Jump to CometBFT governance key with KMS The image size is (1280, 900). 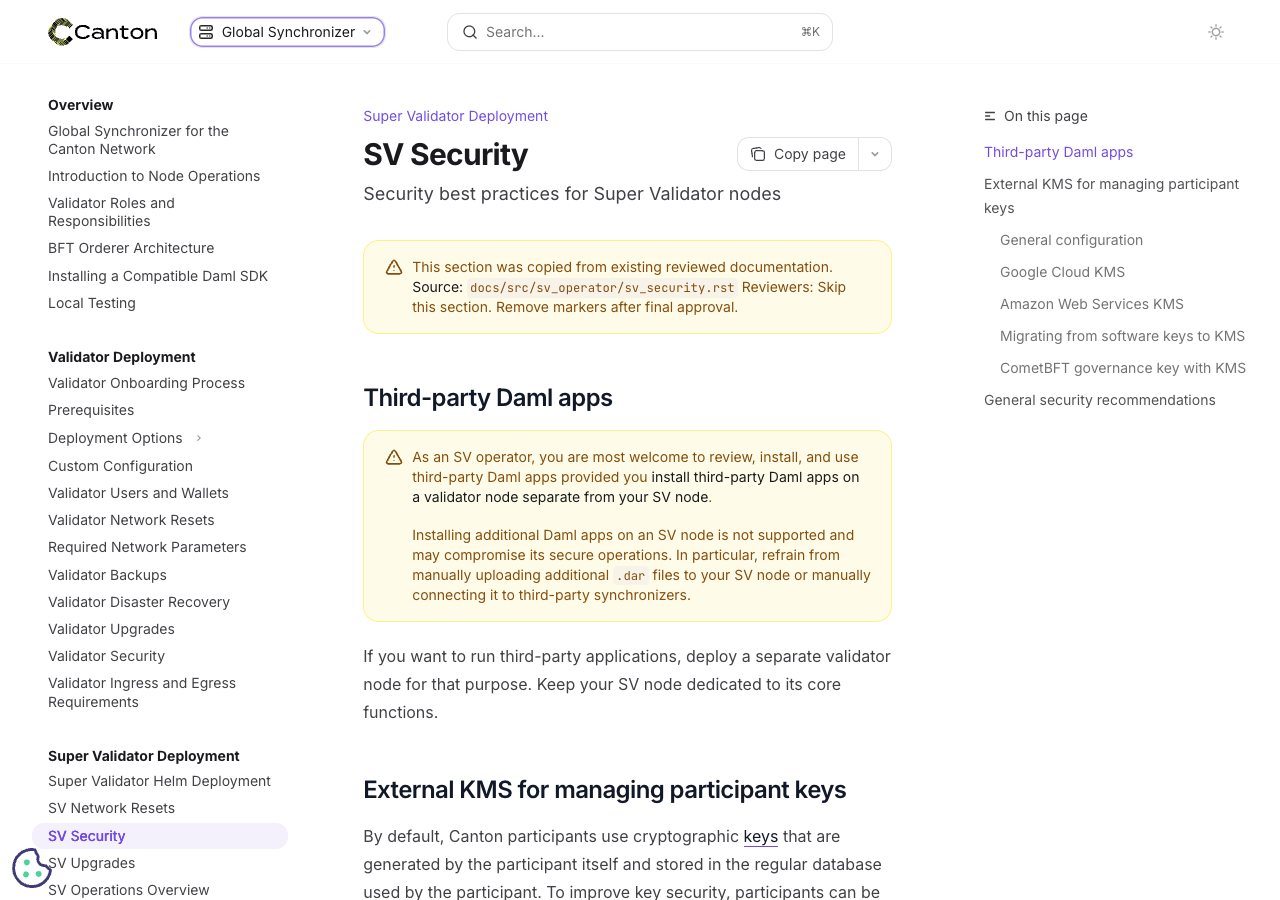pyautogui.click(x=1123, y=368)
